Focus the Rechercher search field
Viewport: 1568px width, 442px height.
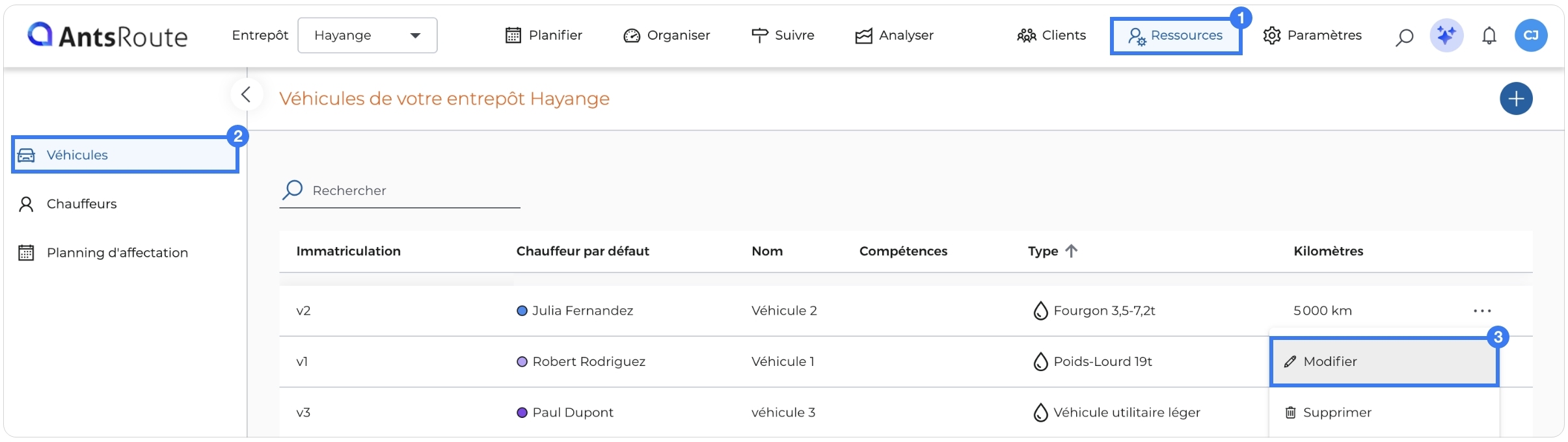[x=400, y=190]
